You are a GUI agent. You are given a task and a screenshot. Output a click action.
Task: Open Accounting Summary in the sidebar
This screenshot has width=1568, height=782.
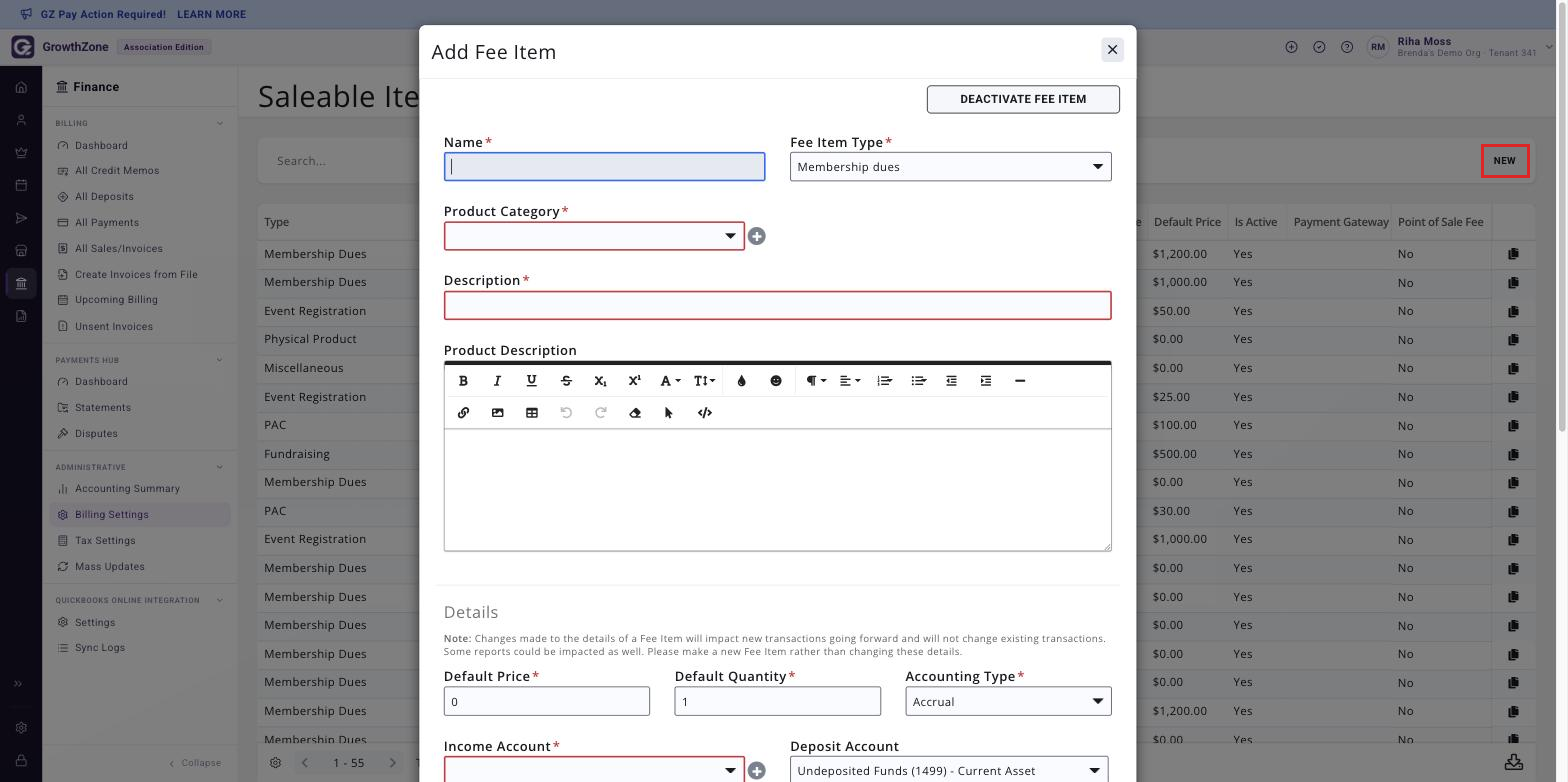click(x=127, y=489)
